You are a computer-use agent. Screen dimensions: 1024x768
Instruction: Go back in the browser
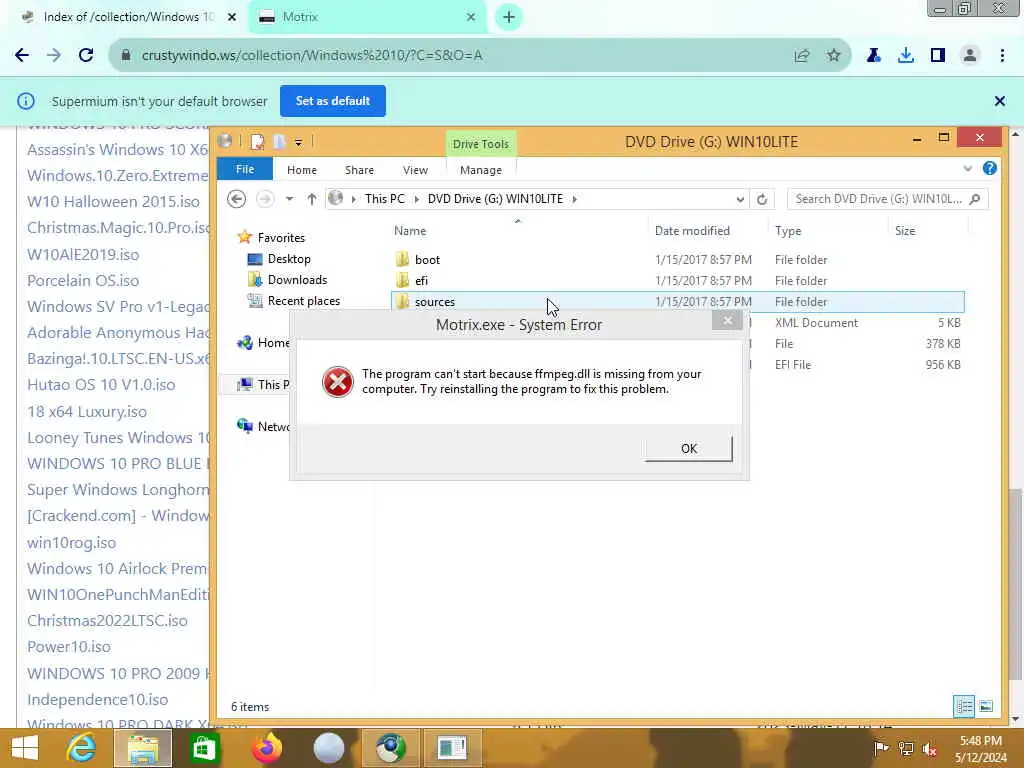[x=22, y=56]
